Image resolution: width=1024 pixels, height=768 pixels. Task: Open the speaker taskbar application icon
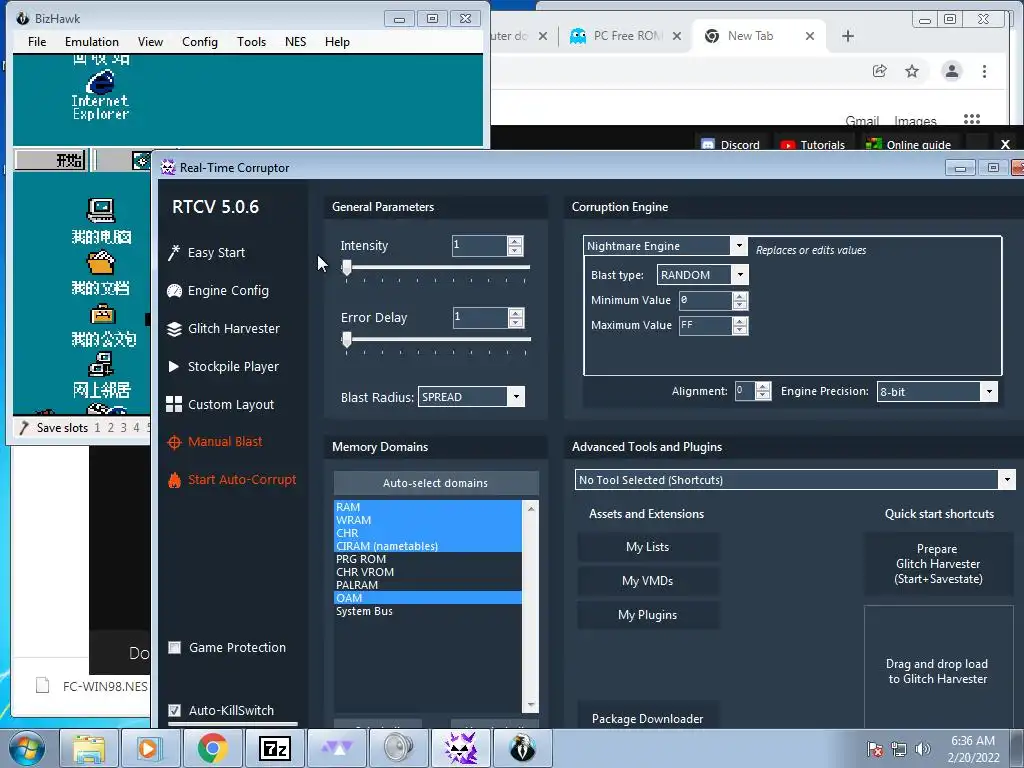coord(398,748)
